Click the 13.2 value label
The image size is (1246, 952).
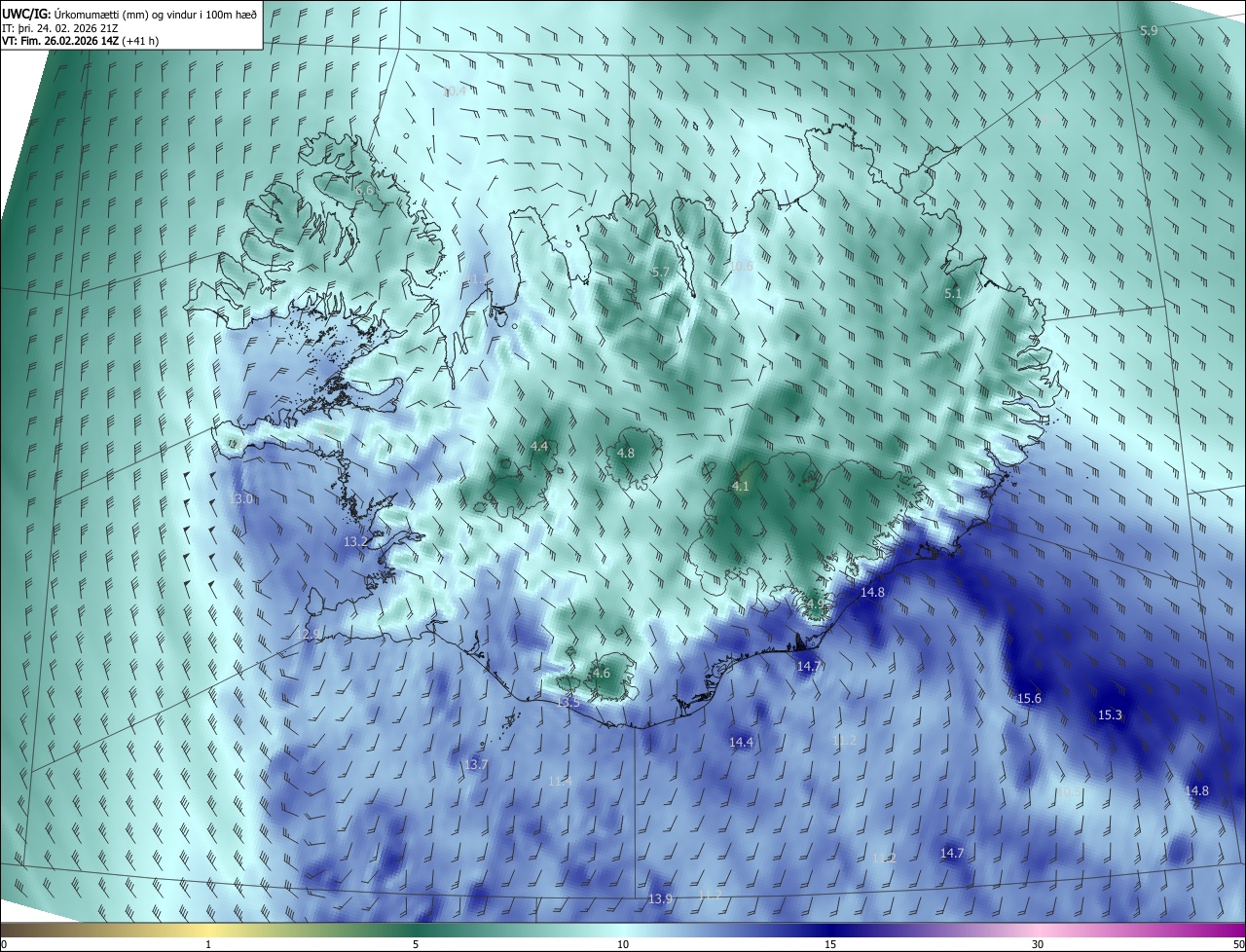click(x=356, y=541)
